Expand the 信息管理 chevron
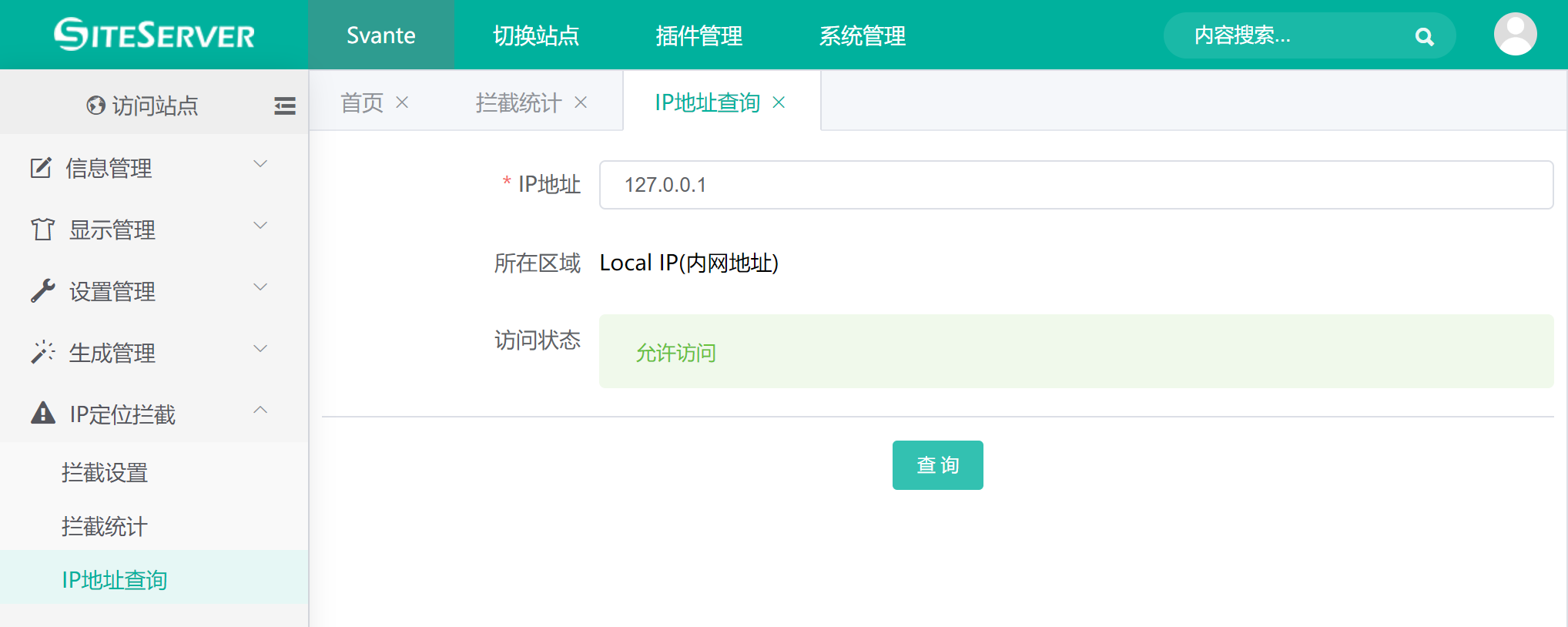This screenshot has height=627, width=1568. (x=260, y=164)
